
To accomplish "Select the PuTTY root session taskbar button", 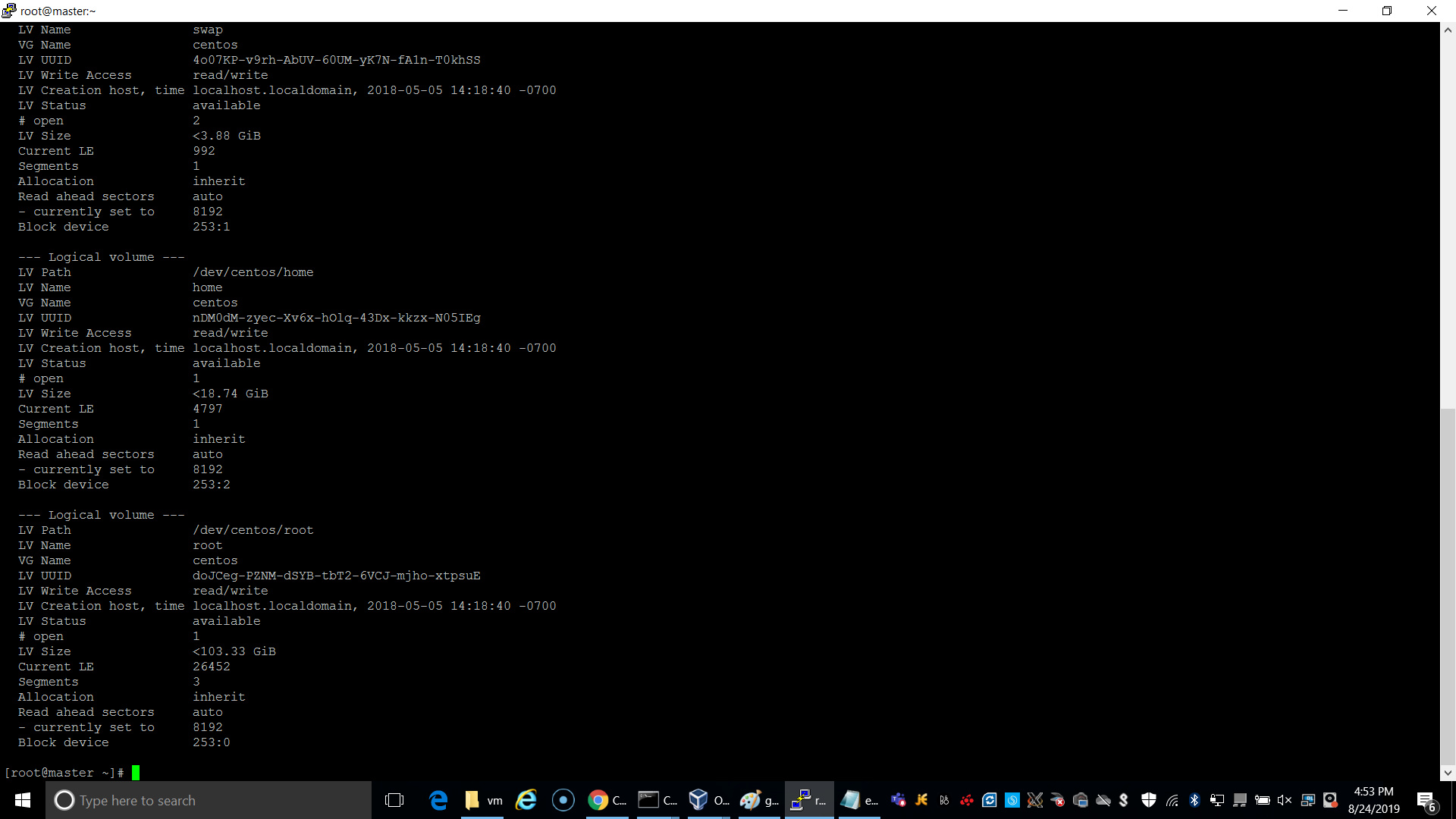I will (x=809, y=800).
